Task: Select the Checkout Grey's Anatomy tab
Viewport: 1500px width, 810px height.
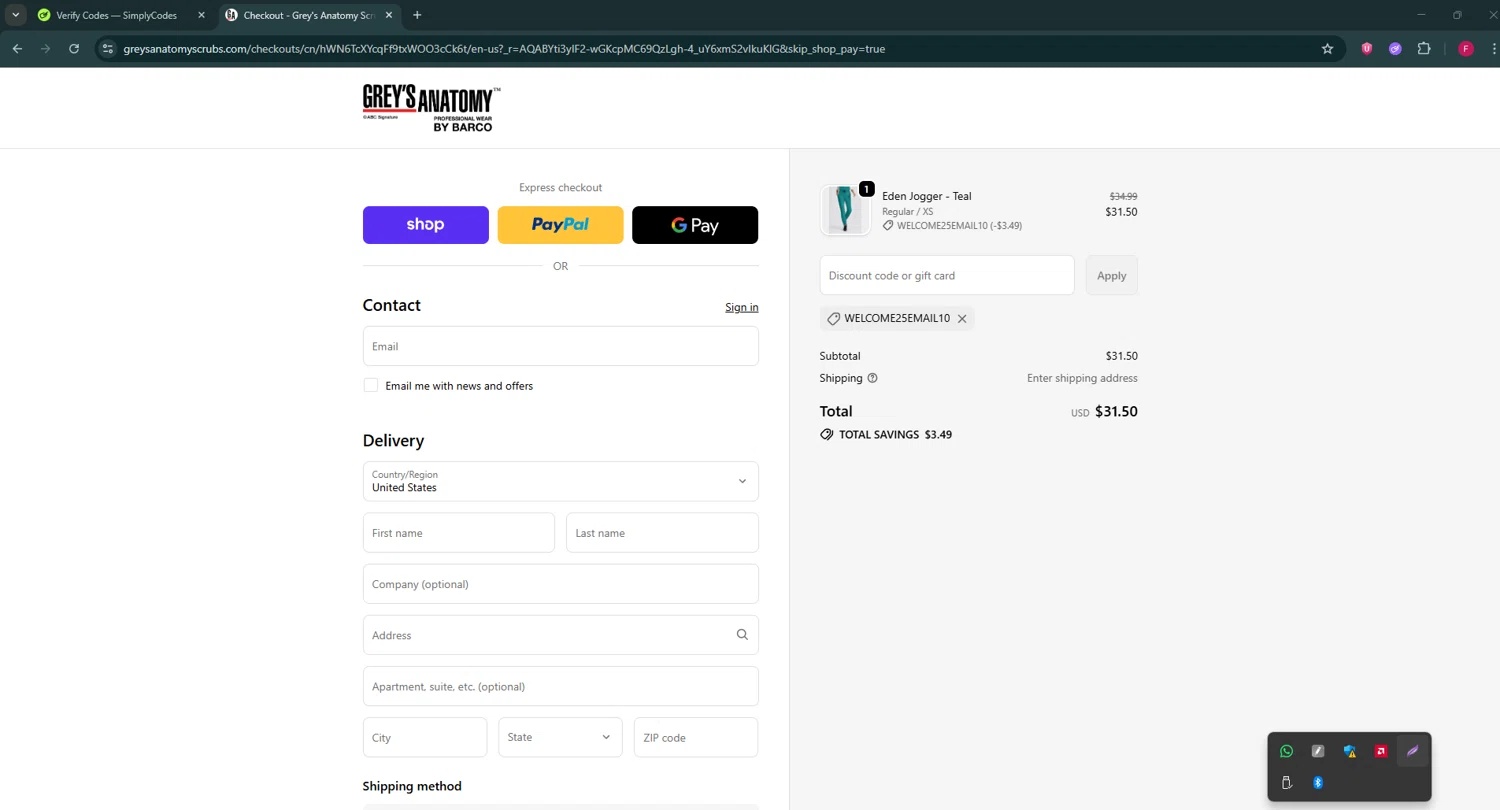Action: [x=307, y=15]
